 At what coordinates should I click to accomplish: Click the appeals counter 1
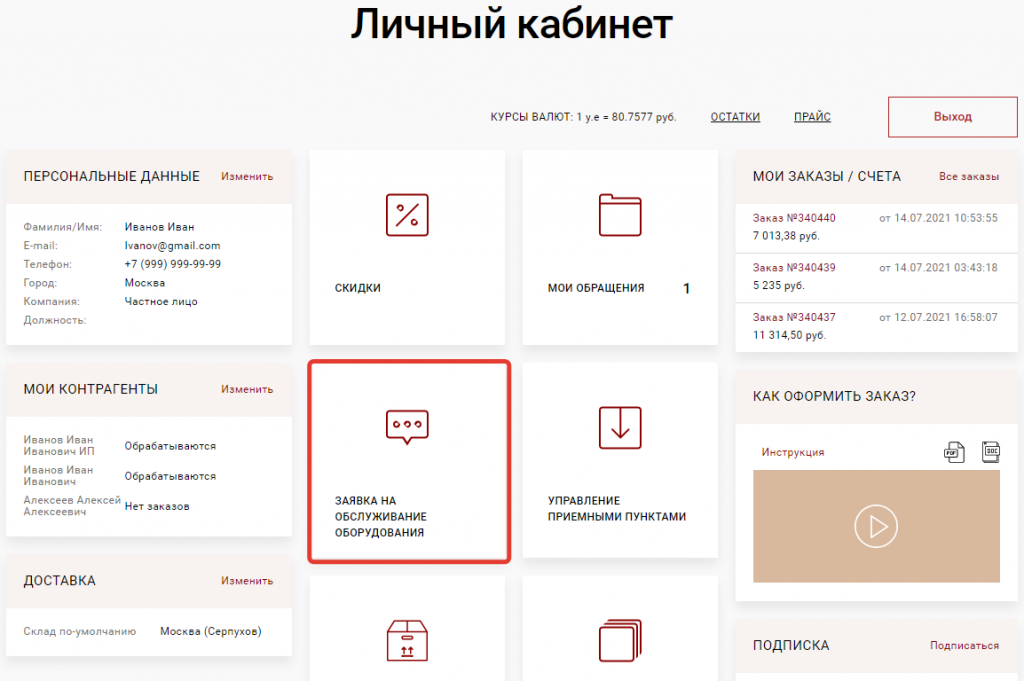point(686,288)
